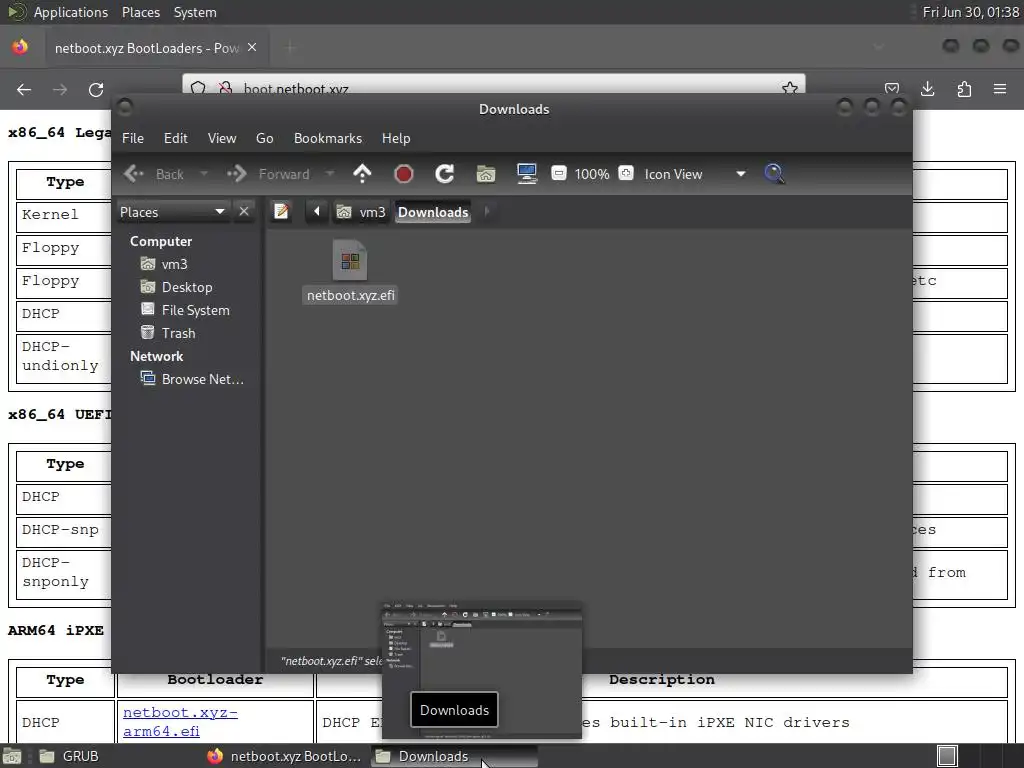Open the Icon View mode dropdown
The width and height of the screenshot is (1024, 768).
pyautogui.click(x=694, y=174)
